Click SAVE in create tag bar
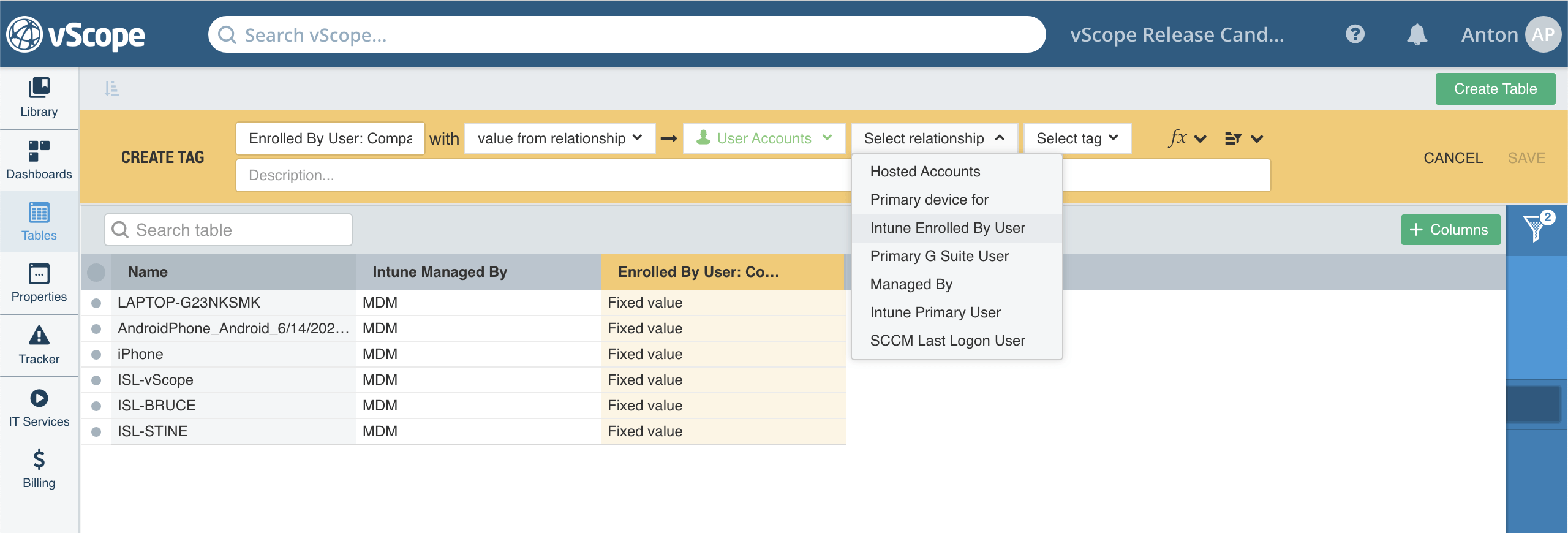The width and height of the screenshot is (1568, 533). click(x=1526, y=157)
